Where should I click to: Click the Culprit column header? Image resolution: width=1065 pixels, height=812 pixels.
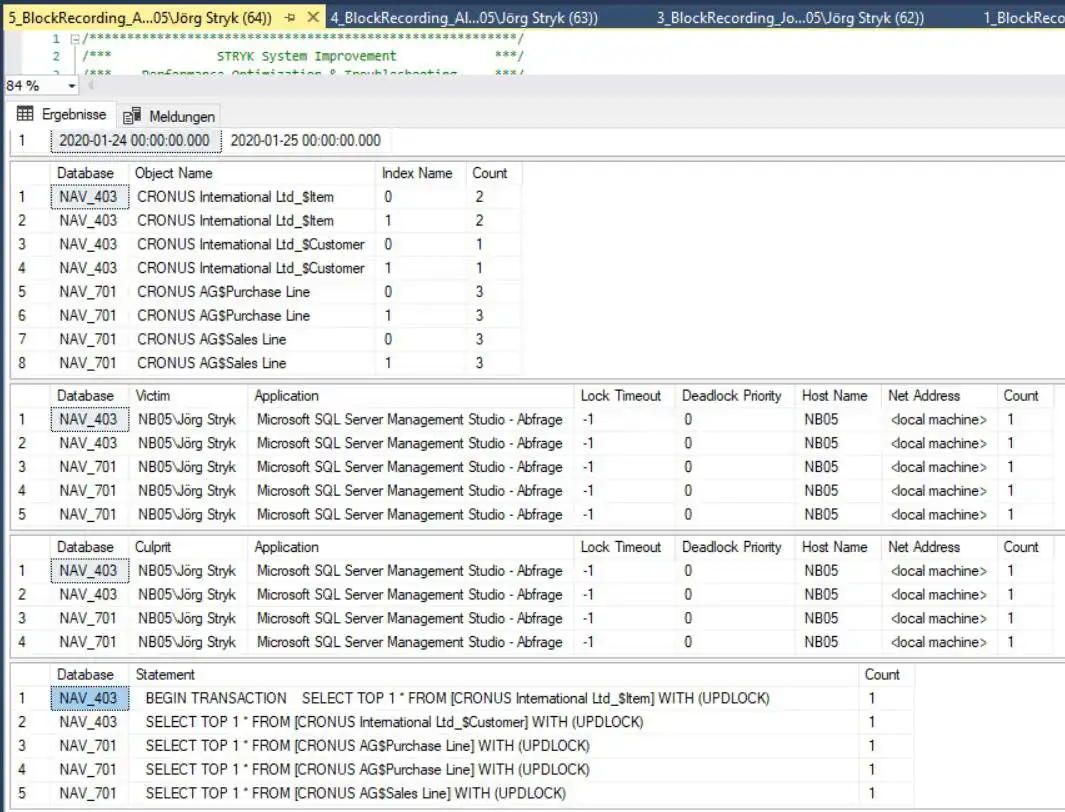coord(188,547)
